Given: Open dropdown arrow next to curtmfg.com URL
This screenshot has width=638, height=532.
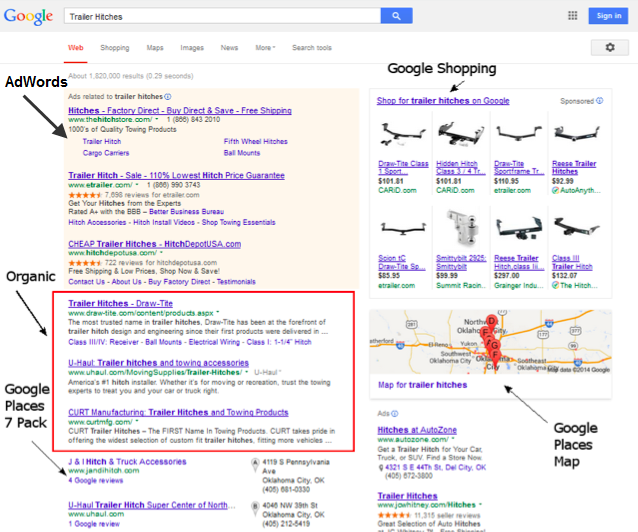Looking at the screenshot, I should click(137, 421).
